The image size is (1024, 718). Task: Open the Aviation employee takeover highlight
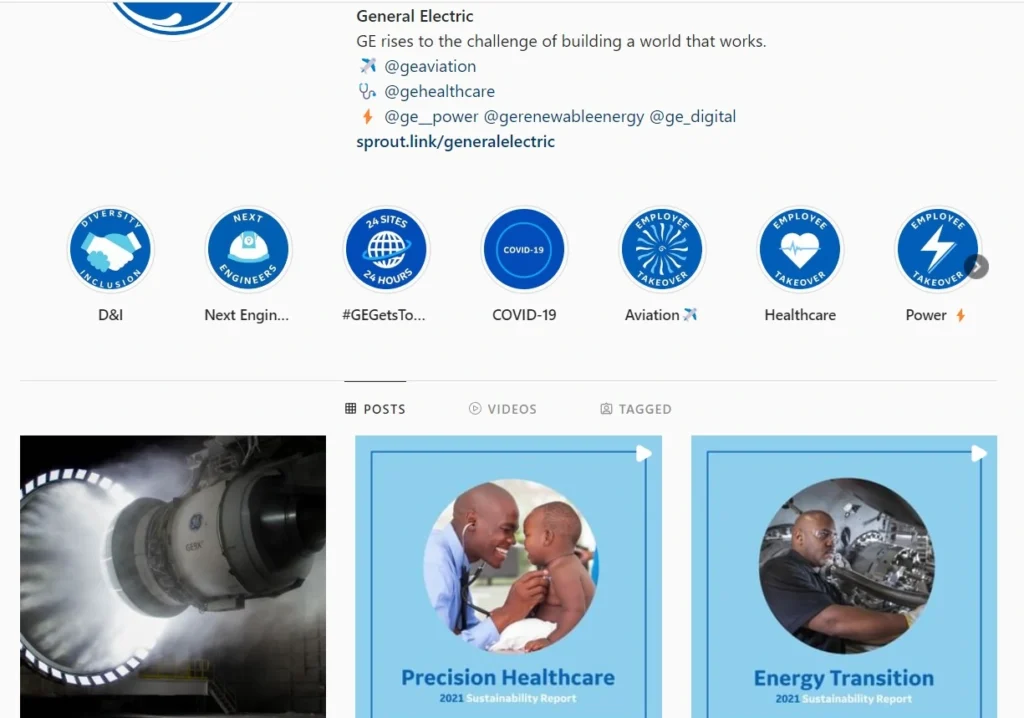coord(662,250)
